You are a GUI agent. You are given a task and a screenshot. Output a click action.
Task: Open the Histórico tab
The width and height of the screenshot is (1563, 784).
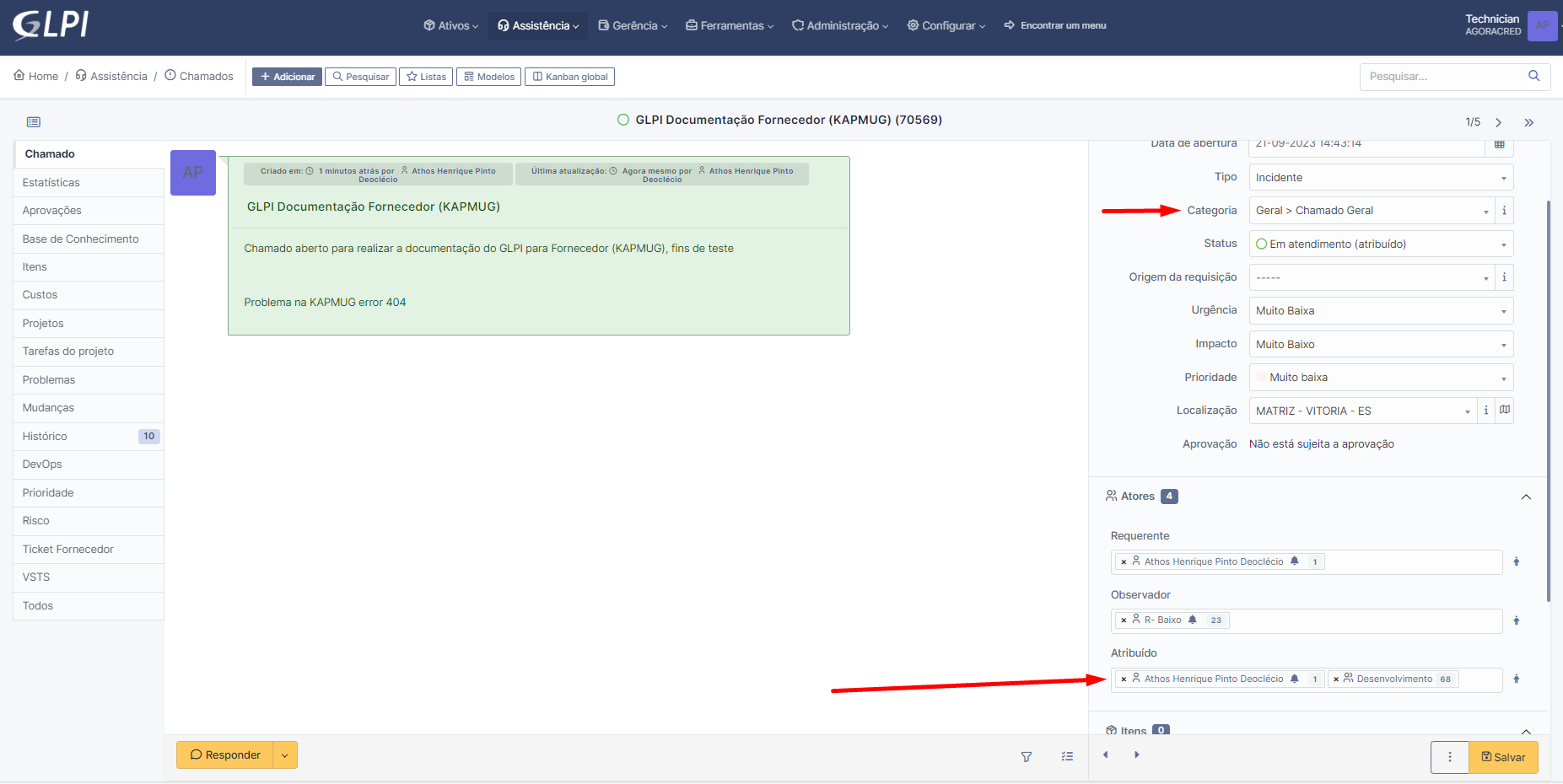(89, 437)
